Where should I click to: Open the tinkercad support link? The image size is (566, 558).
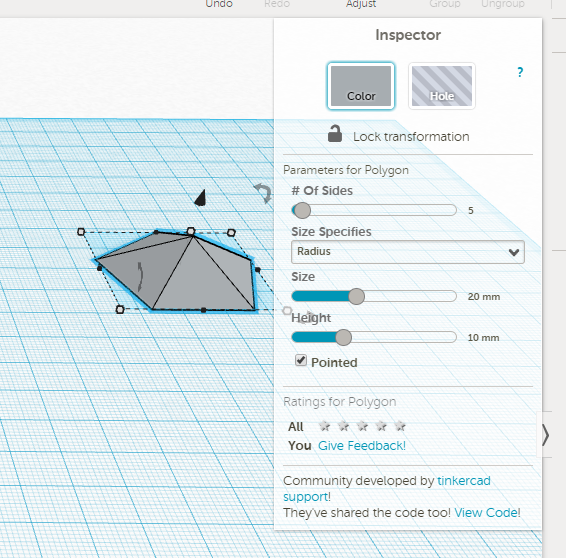click(464, 481)
